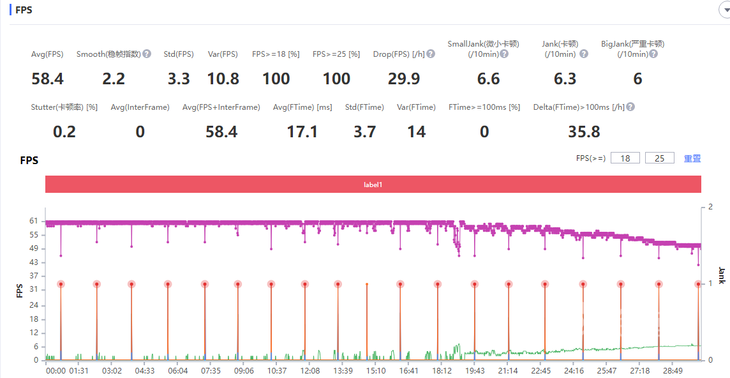
Task: Click the Delta(FTime)>100ms [/h] label
Action: point(579,108)
